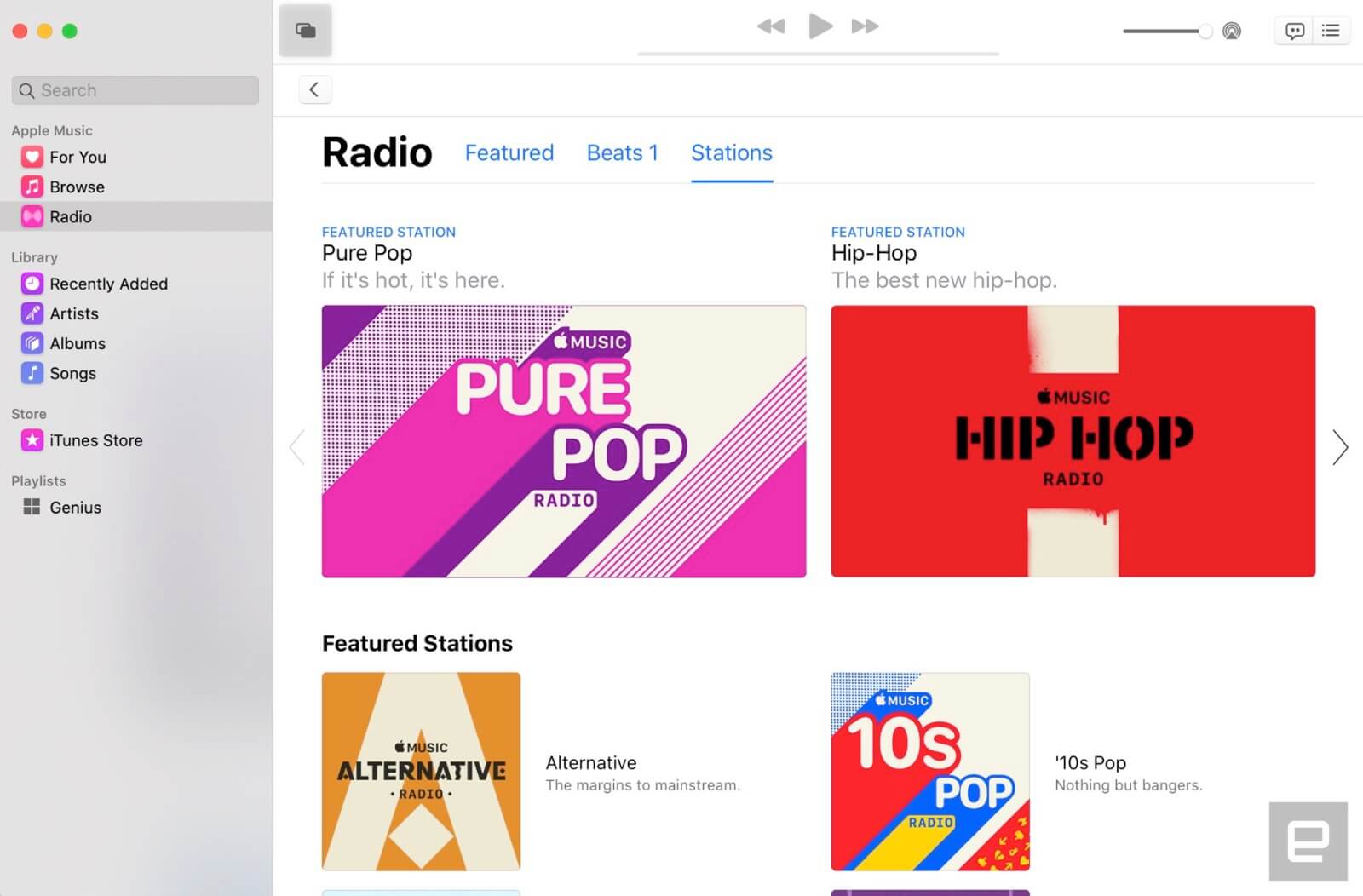1363x896 pixels.
Task: Click the Featured Stations heading
Action: (x=417, y=643)
